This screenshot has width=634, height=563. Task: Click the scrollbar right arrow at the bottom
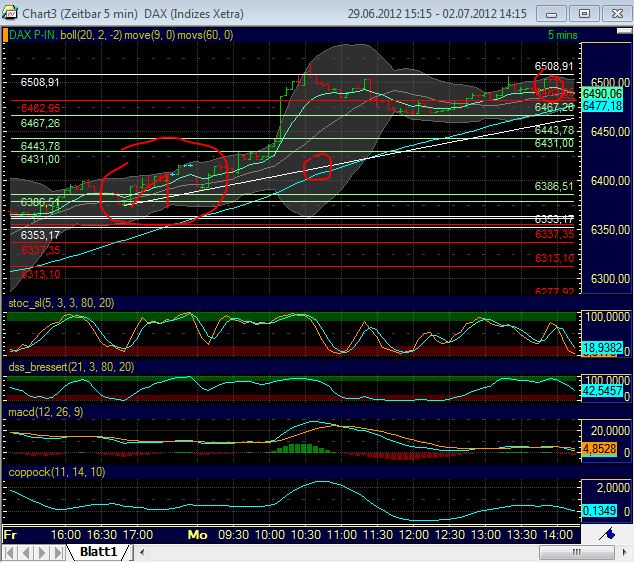pos(624,552)
